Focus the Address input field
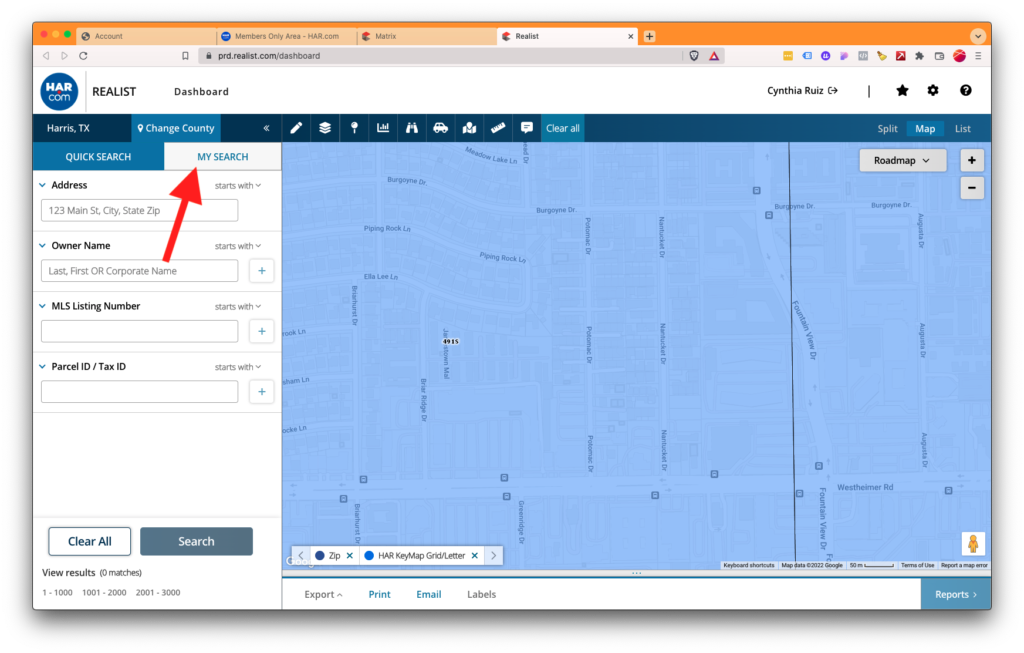Image resolution: width=1024 pixels, height=653 pixels. pyautogui.click(x=140, y=210)
